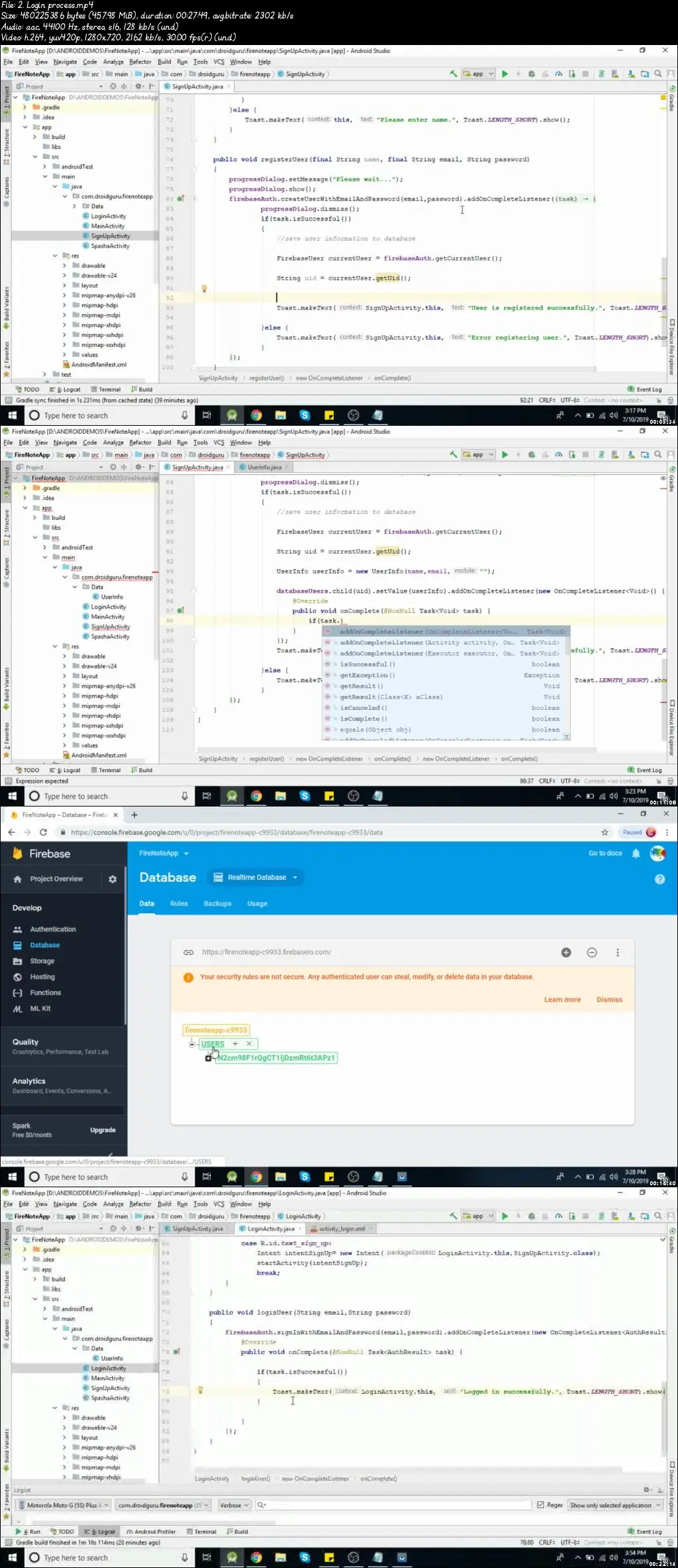Screen dimensions: 678x1568
Task: Click the lightbulb beside the Logged in successfully line
Action: [x=200, y=1391]
